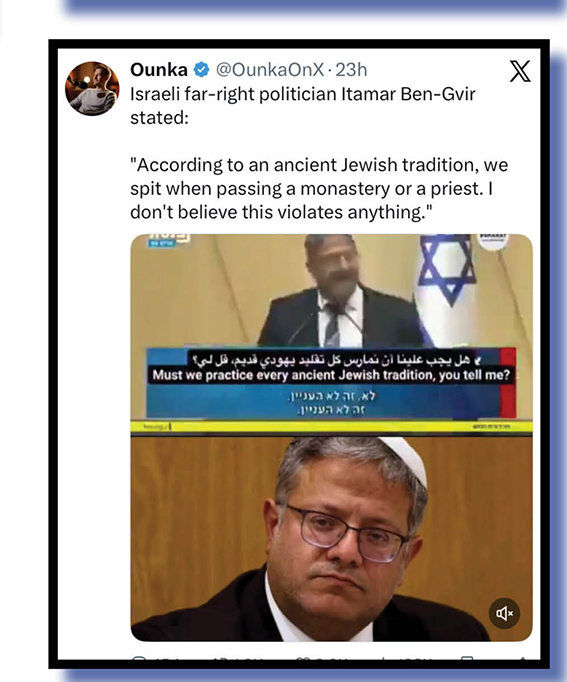The image size is (567, 682).
Task: Click the round watermark in video's top-right corner
Action: [x=493, y=241]
